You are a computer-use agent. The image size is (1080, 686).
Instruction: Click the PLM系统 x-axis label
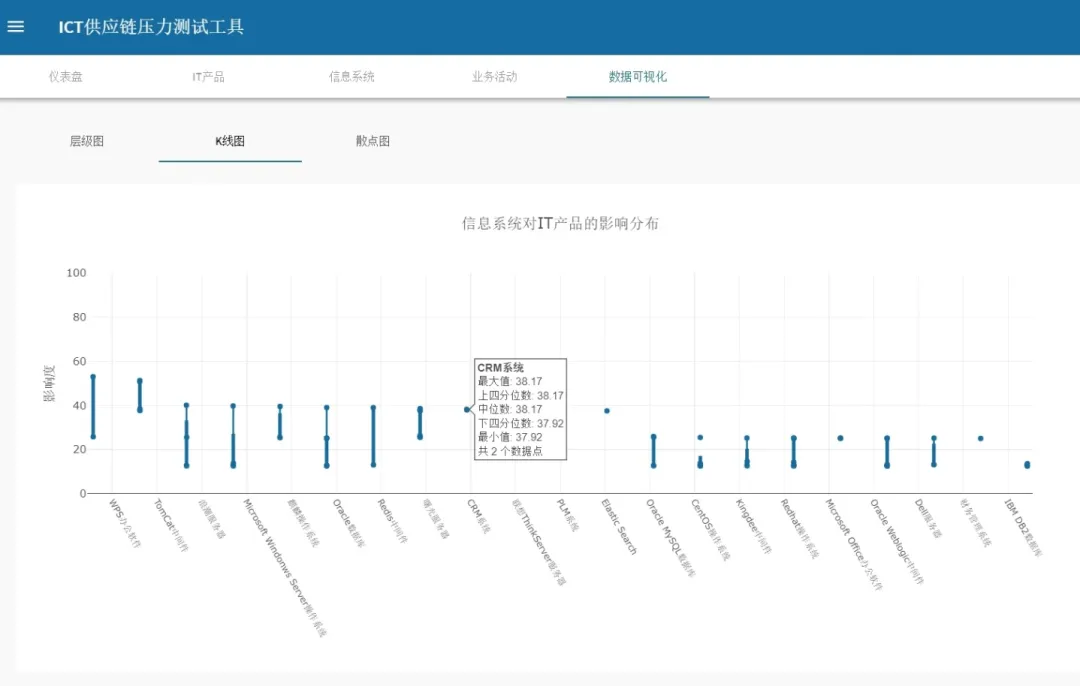point(568,515)
